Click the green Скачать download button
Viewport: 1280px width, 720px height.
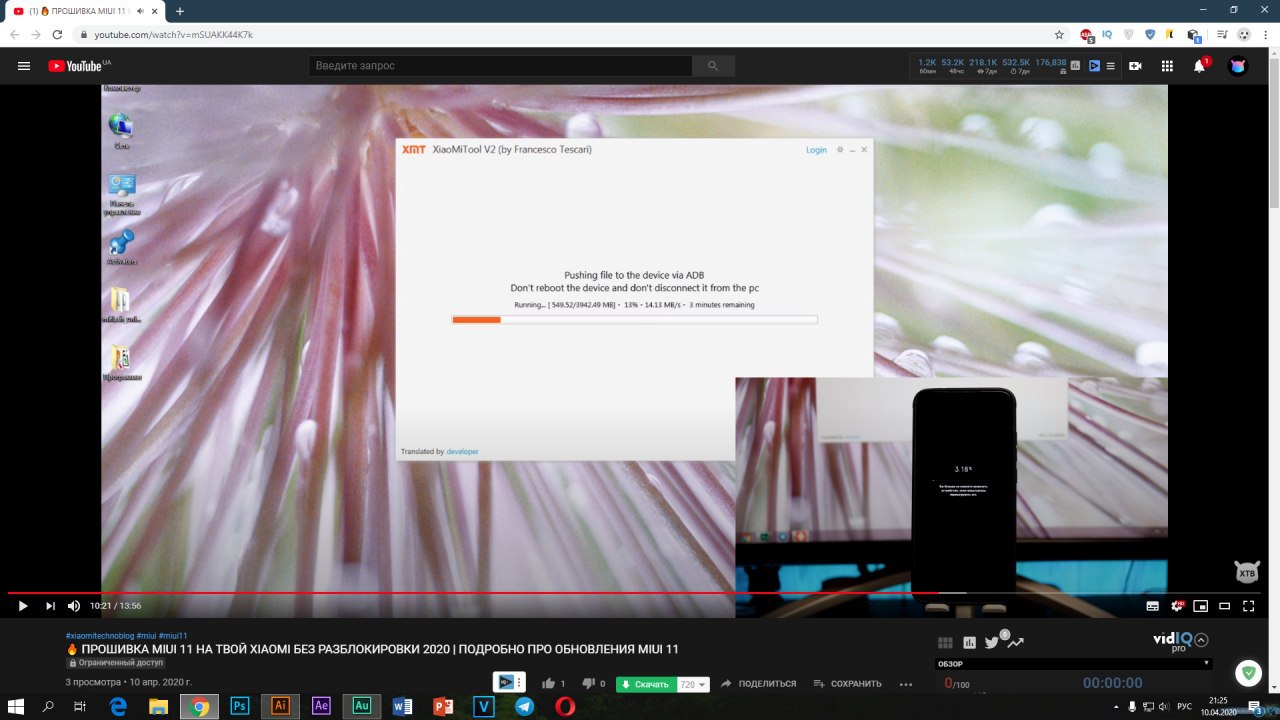click(x=645, y=684)
